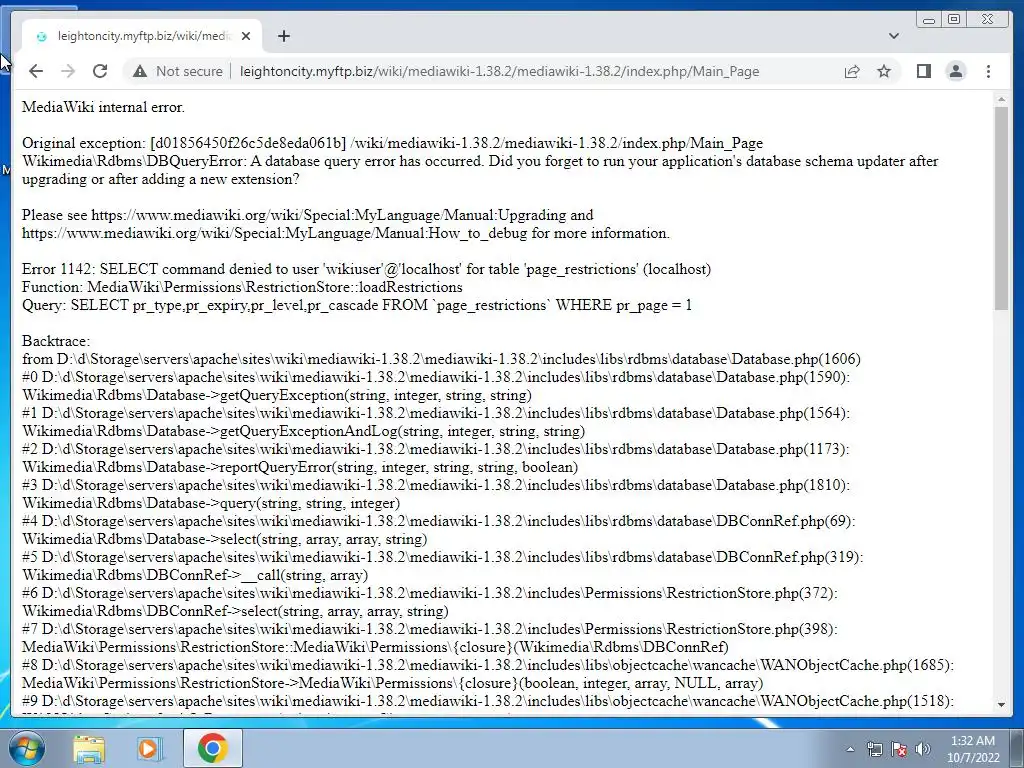Click the 'Original exception:' line
This screenshot has width=1024, height=768.
(x=392, y=143)
